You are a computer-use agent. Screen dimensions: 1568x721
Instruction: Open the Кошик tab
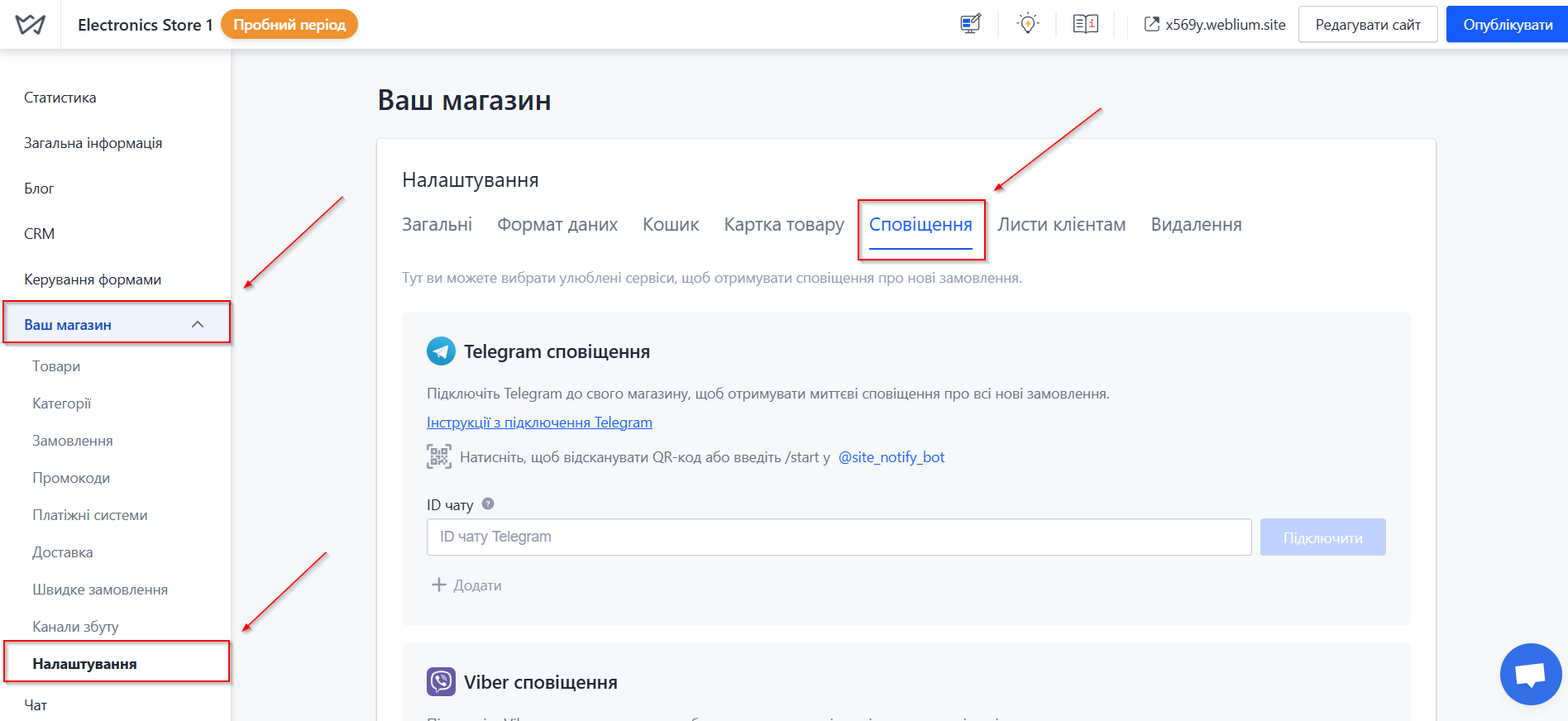coord(671,225)
